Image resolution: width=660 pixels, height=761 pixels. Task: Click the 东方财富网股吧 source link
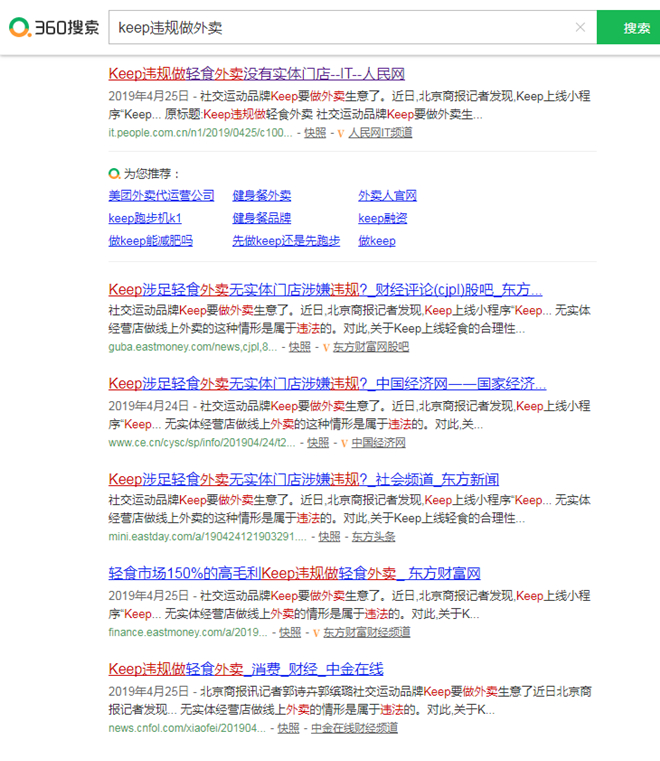click(x=371, y=347)
